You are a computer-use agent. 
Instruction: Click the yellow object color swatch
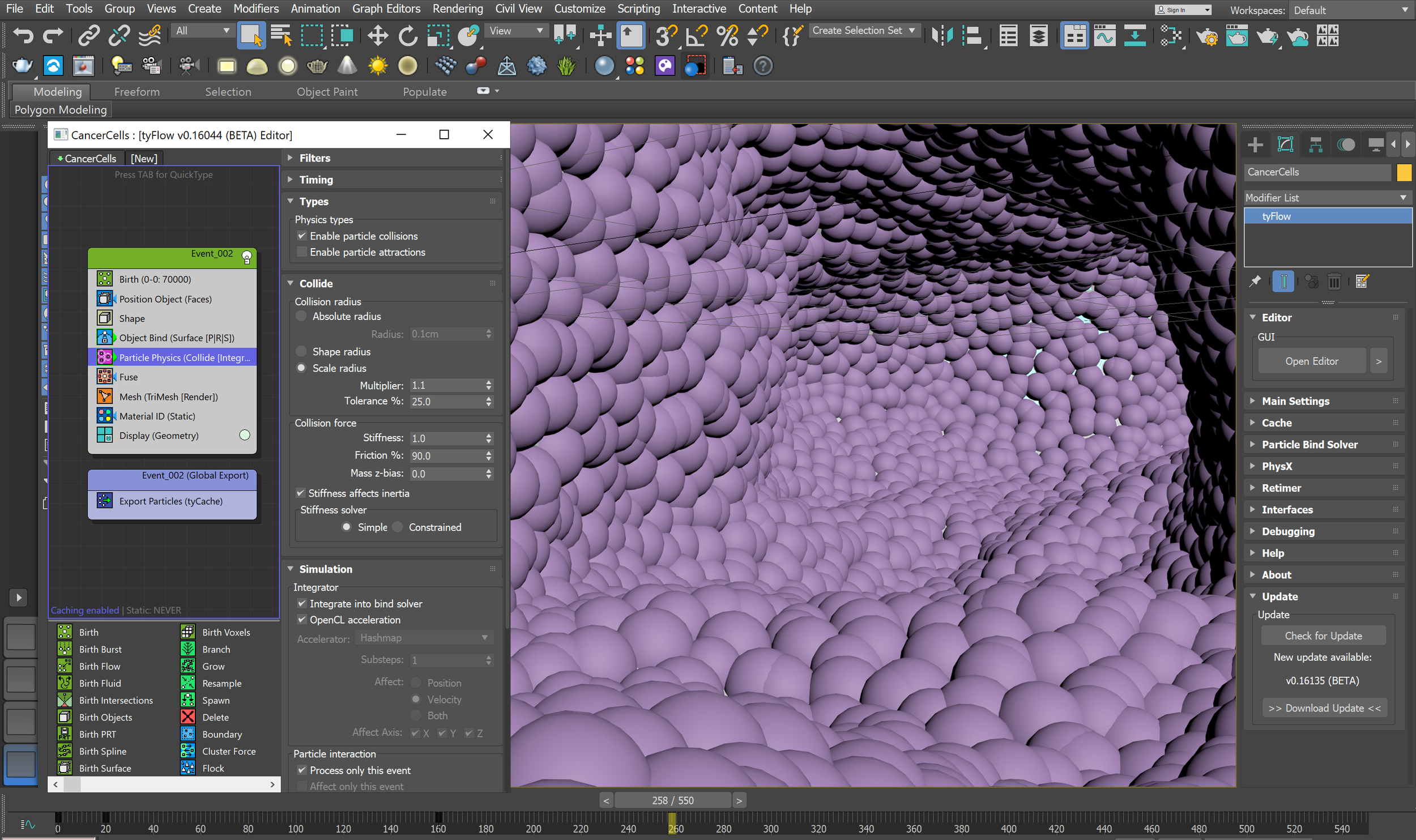tap(1404, 172)
